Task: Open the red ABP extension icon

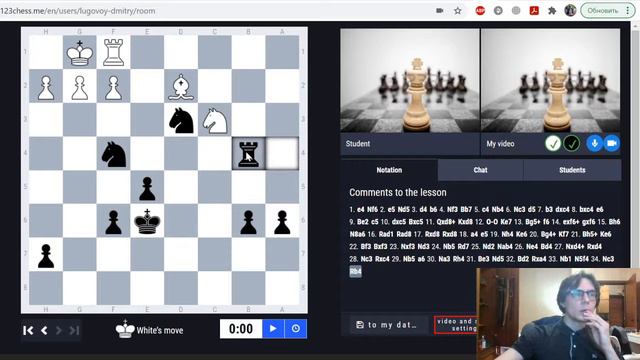Action: [480, 11]
